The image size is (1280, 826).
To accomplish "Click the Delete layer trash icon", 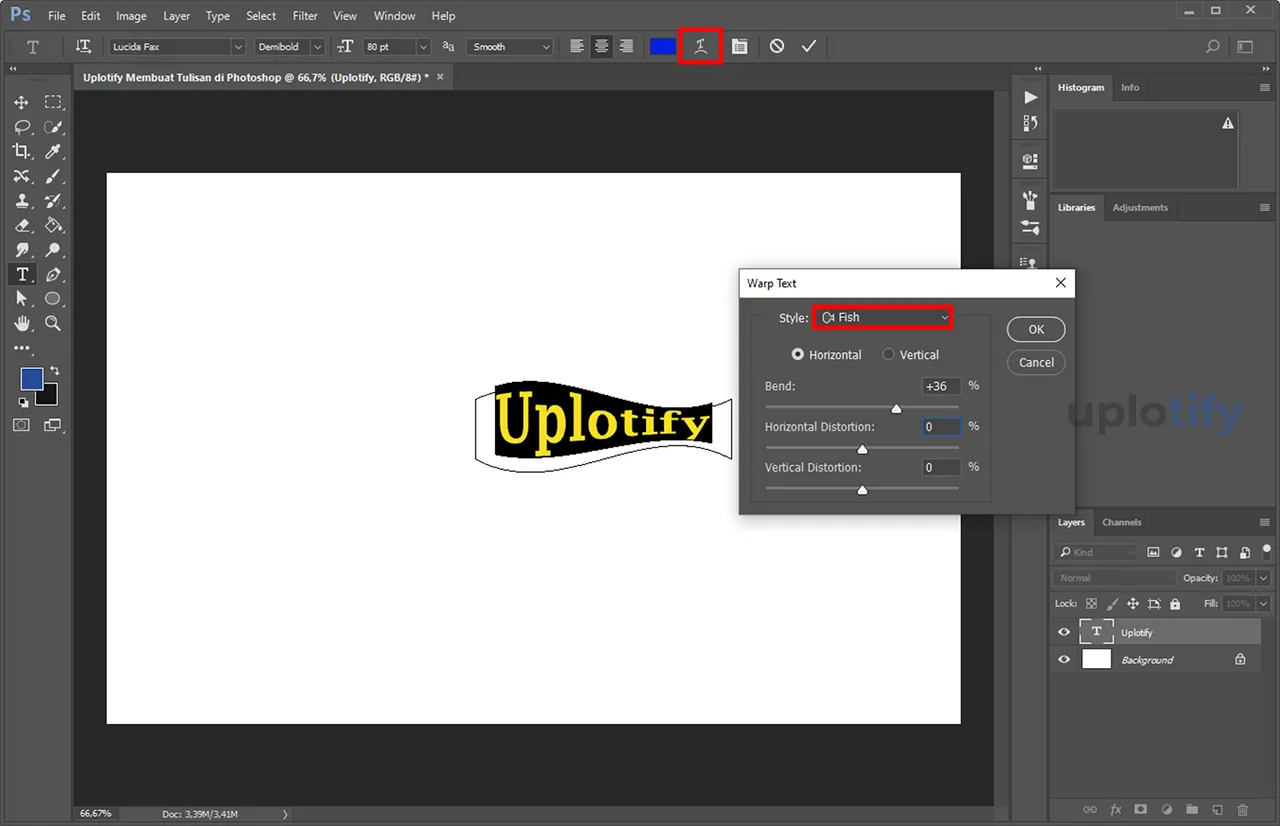I will [1243, 809].
